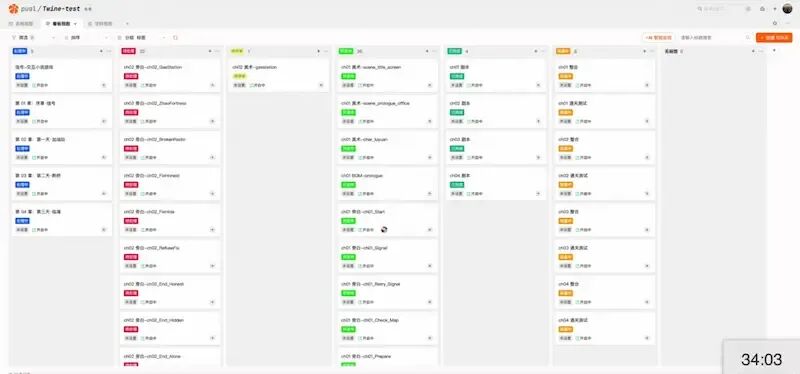
Task: Click plus in the bright green column header
Action: (x=427, y=51)
